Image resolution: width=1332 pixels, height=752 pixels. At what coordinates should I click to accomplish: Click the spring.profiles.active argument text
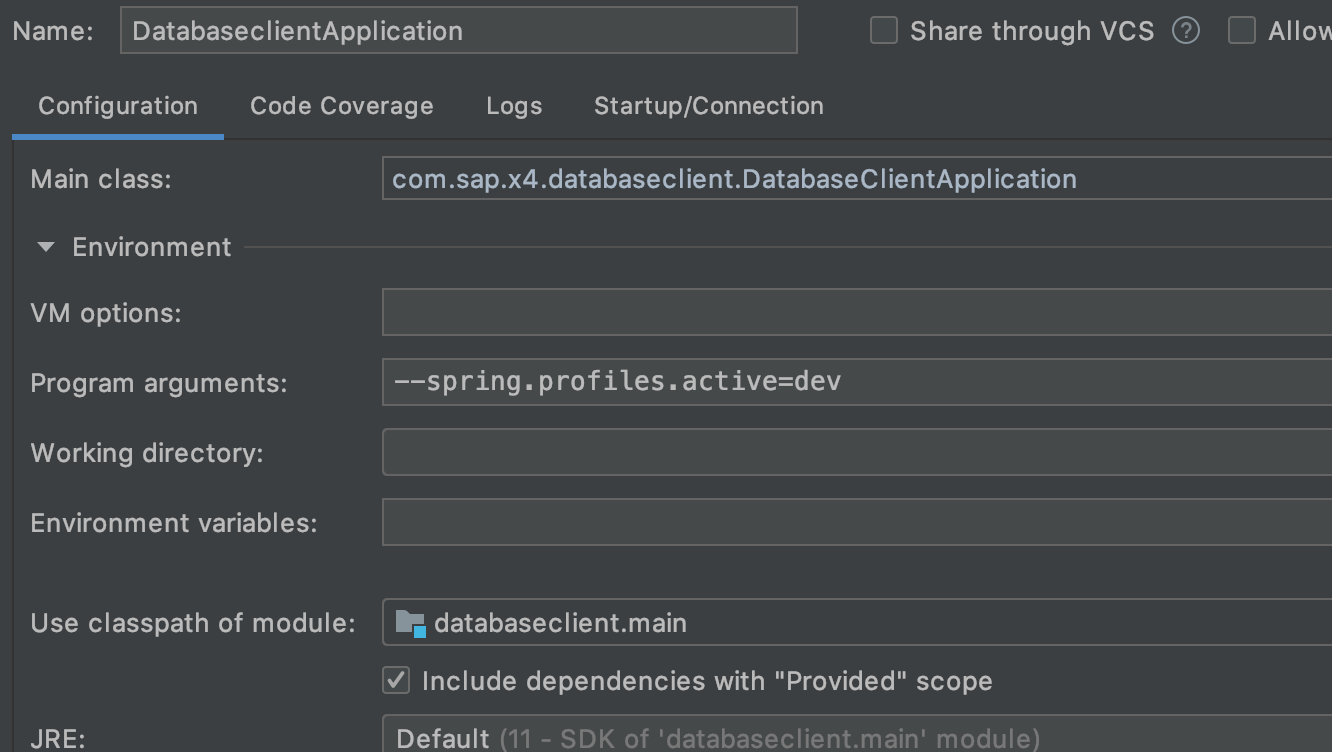coord(616,381)
